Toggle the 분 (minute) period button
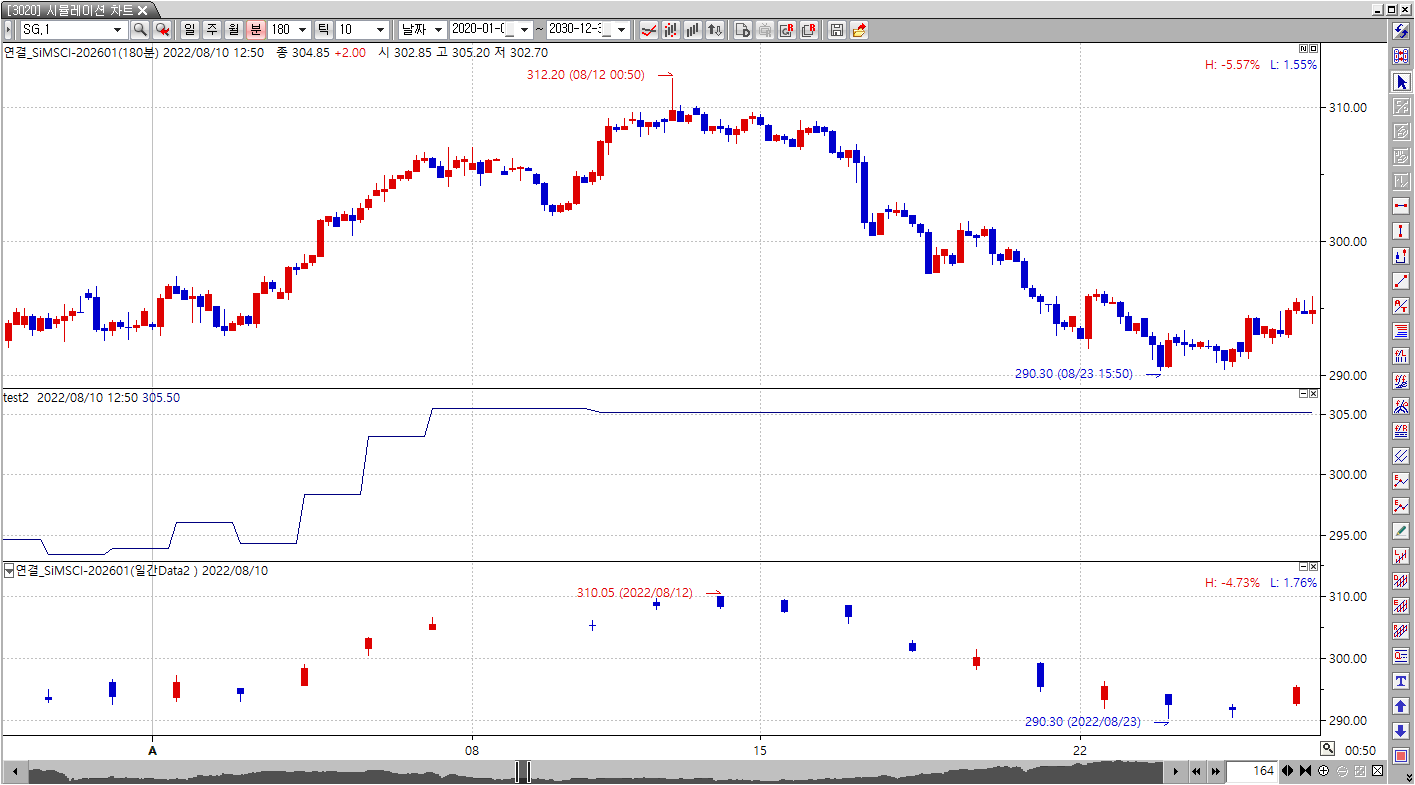1415x785 pixels. tap(255, 30)
